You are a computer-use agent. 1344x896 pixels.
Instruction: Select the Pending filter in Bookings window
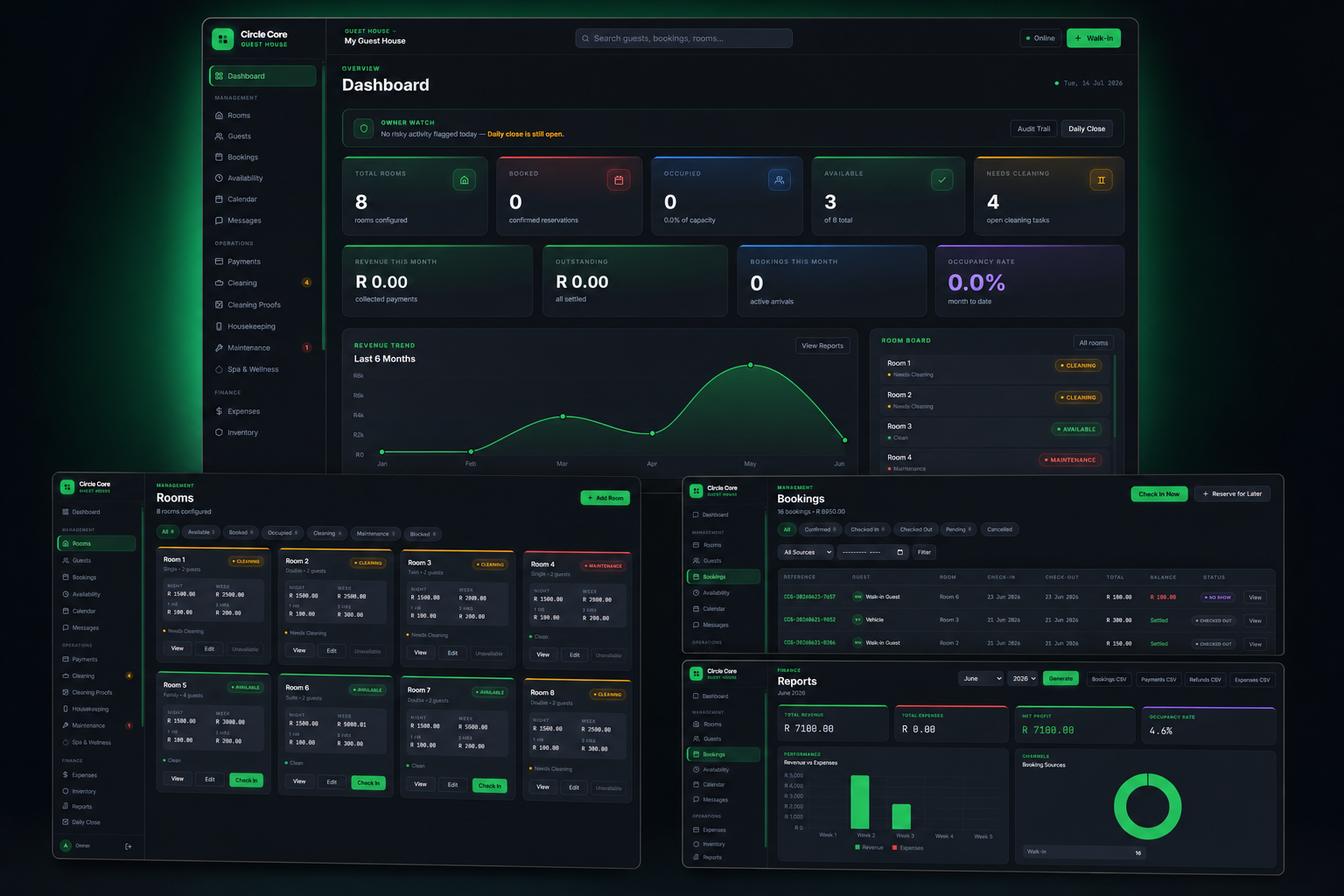[959, 529]
